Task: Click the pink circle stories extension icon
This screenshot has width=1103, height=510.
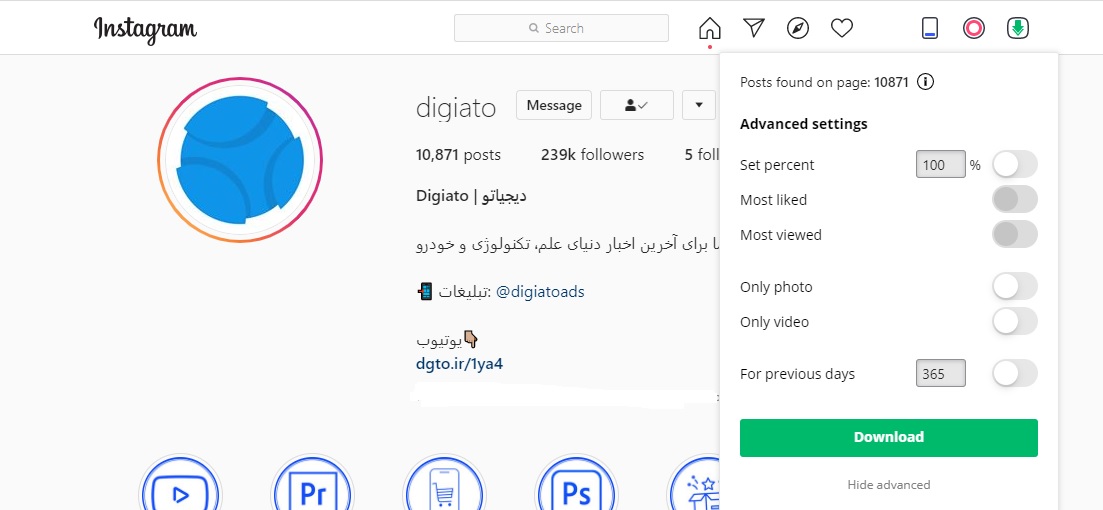Action: tap(974, 28)
